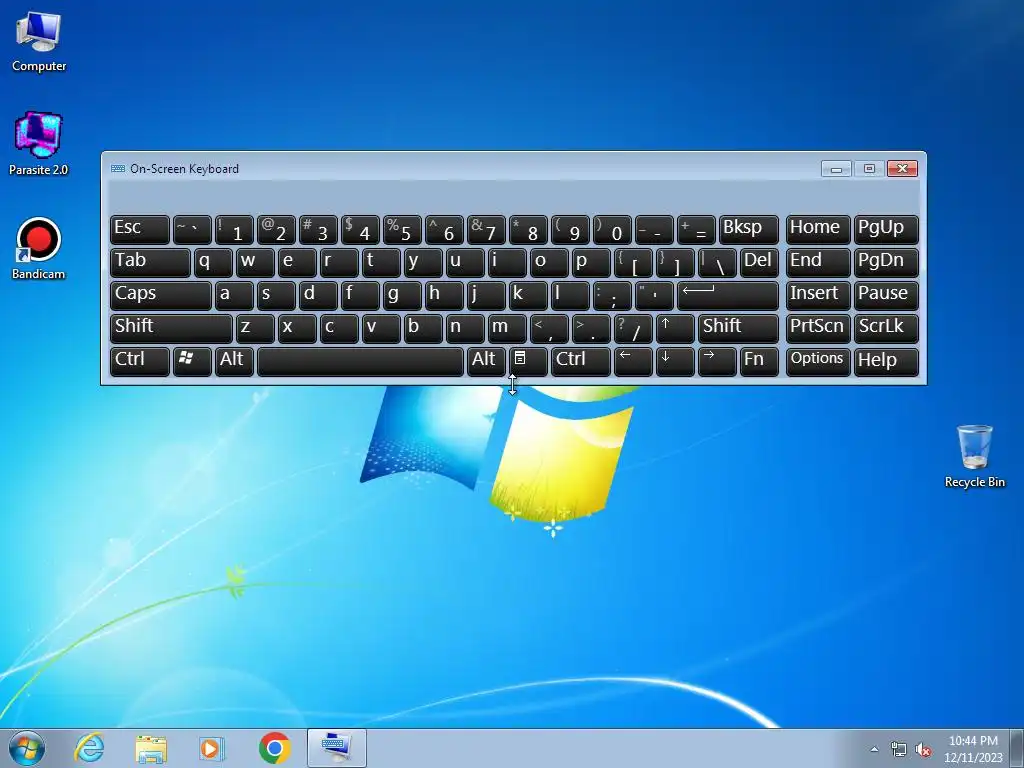Click the m key
Screen dimensions: 1024x768
click(507, 328)
